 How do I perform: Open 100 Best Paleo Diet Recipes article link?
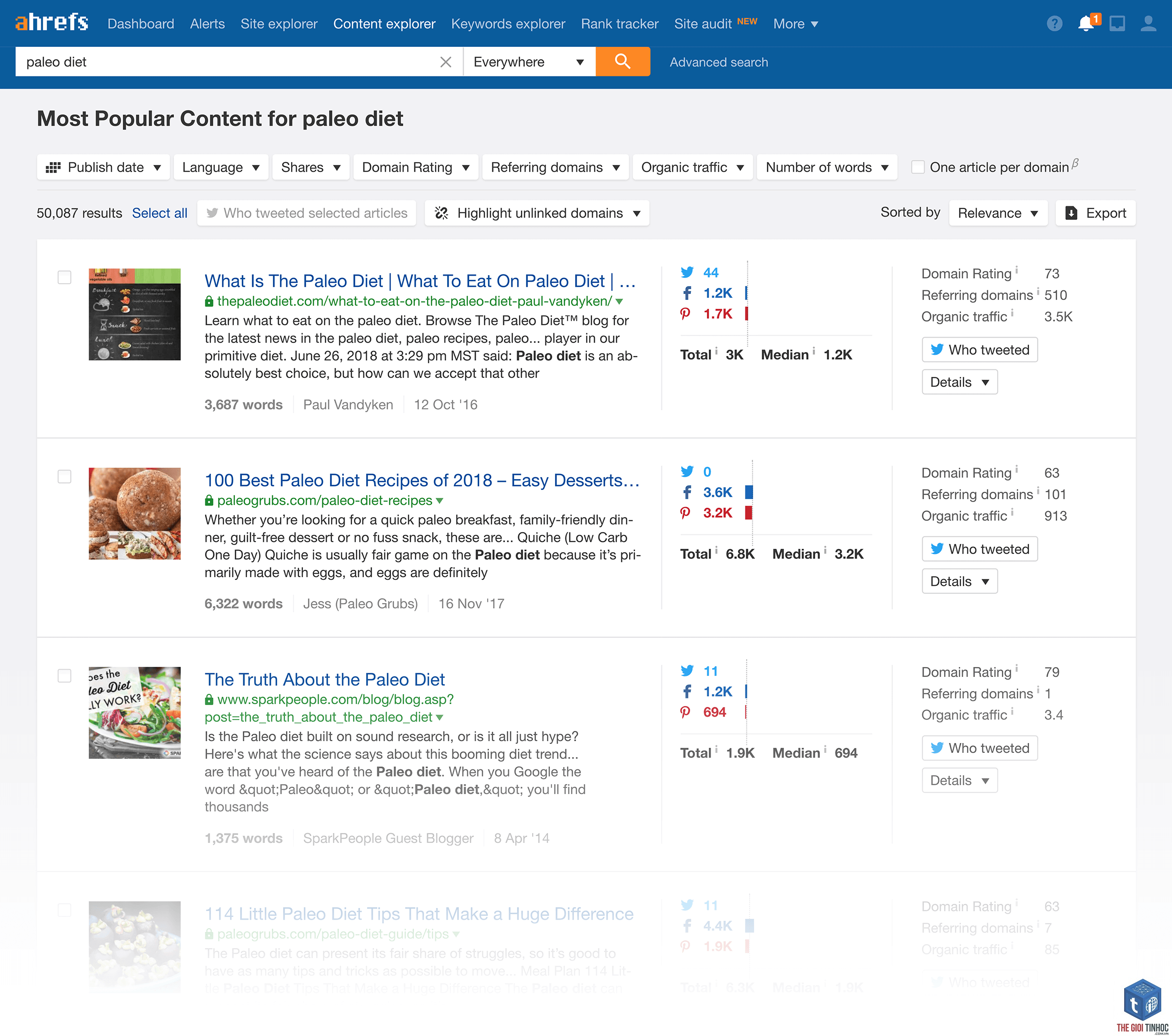[x=422, y=480]
